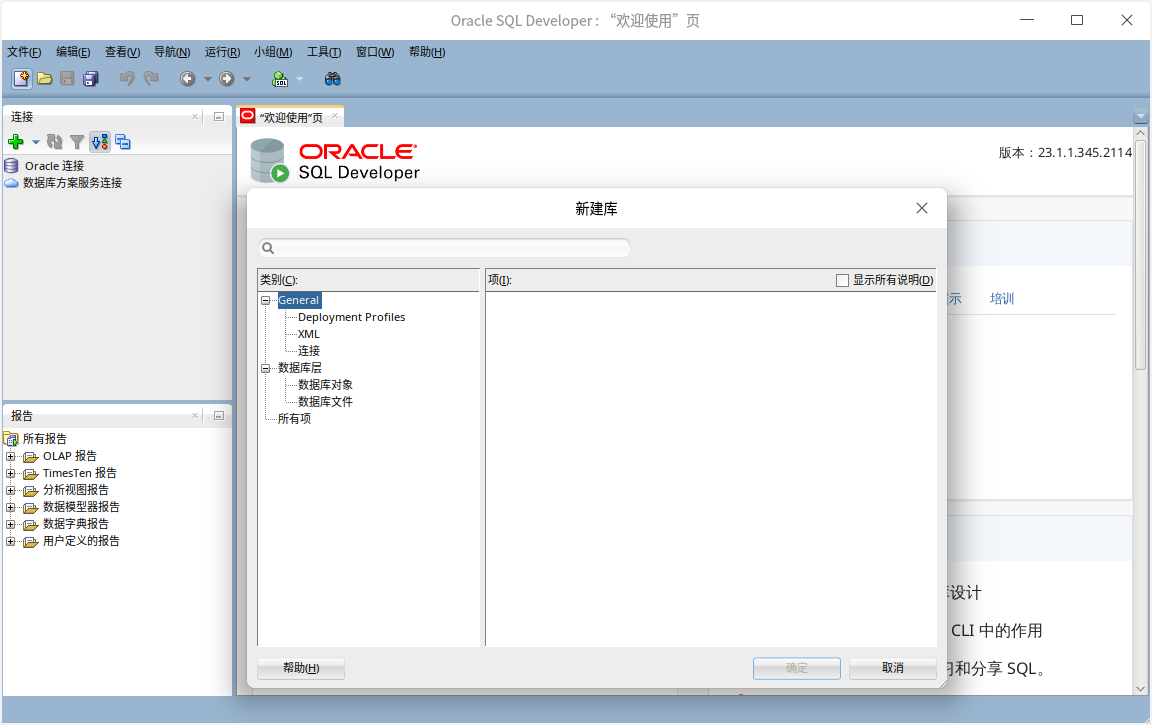Open the 编辑 menu
This screenshot has width=1152, height=725.
tap(73, 52)
